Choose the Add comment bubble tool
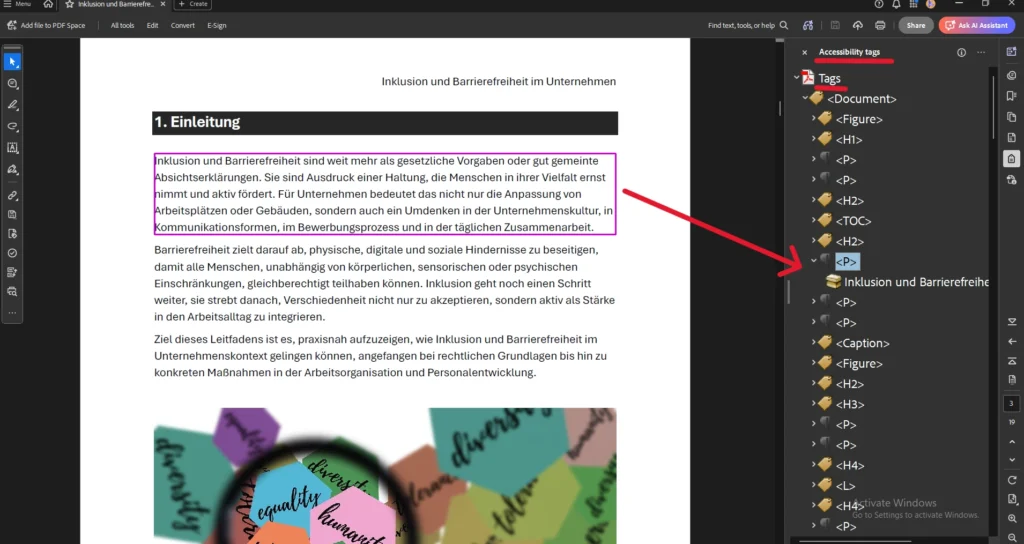Viewport: 1024px width, 544px height. pos(12,84)
